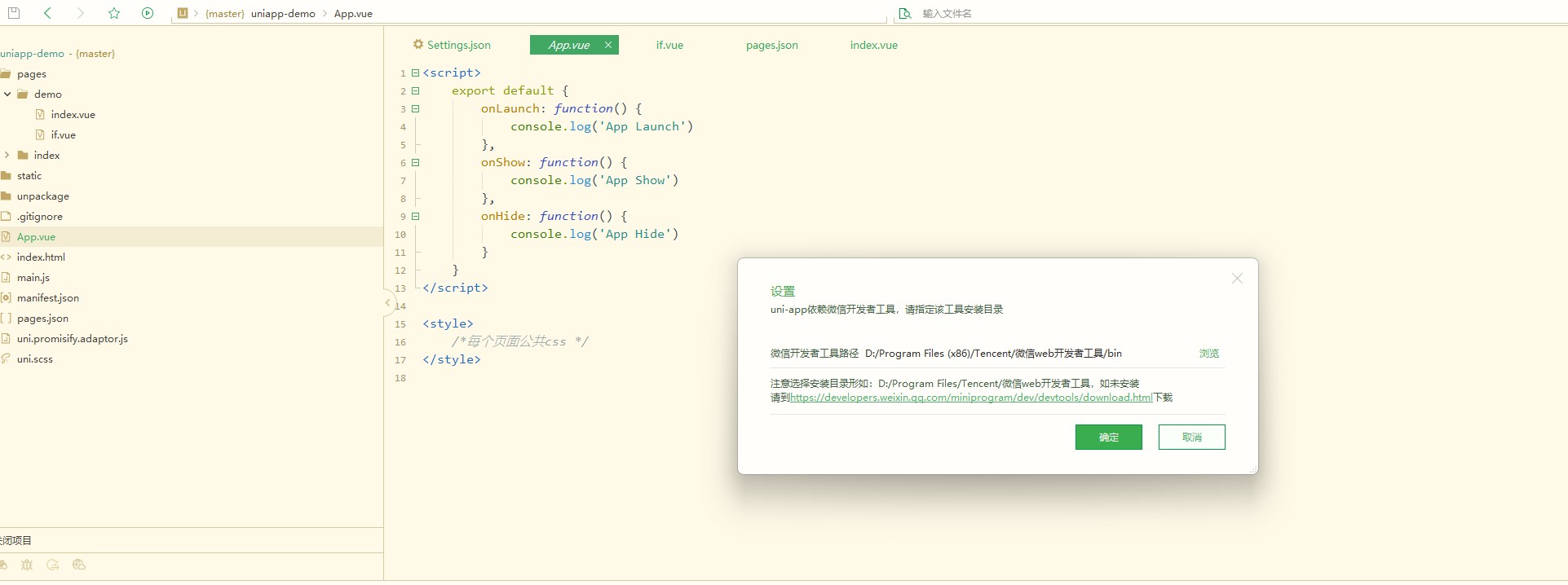This screenshot has width=1568, height=585.
Task: Collapse the sidebar with the splitter arrow
Action: tap(388, 302)
